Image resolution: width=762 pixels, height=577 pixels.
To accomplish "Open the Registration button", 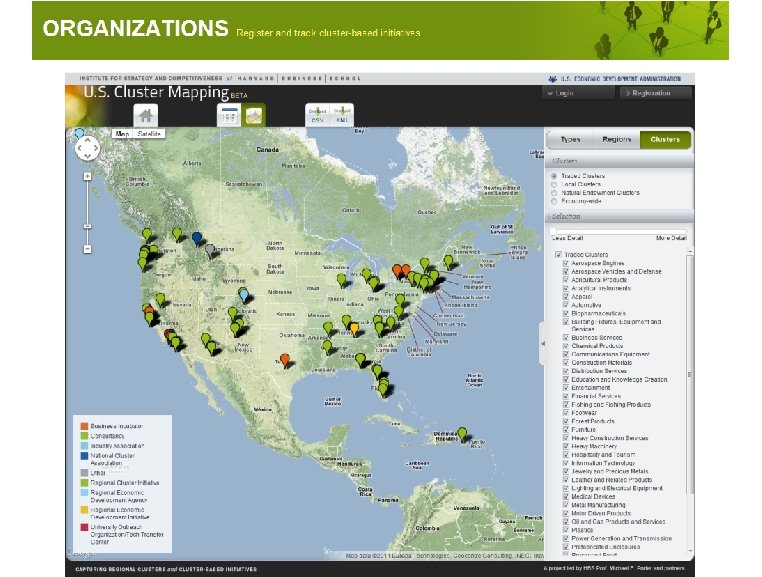I will 656,93.
